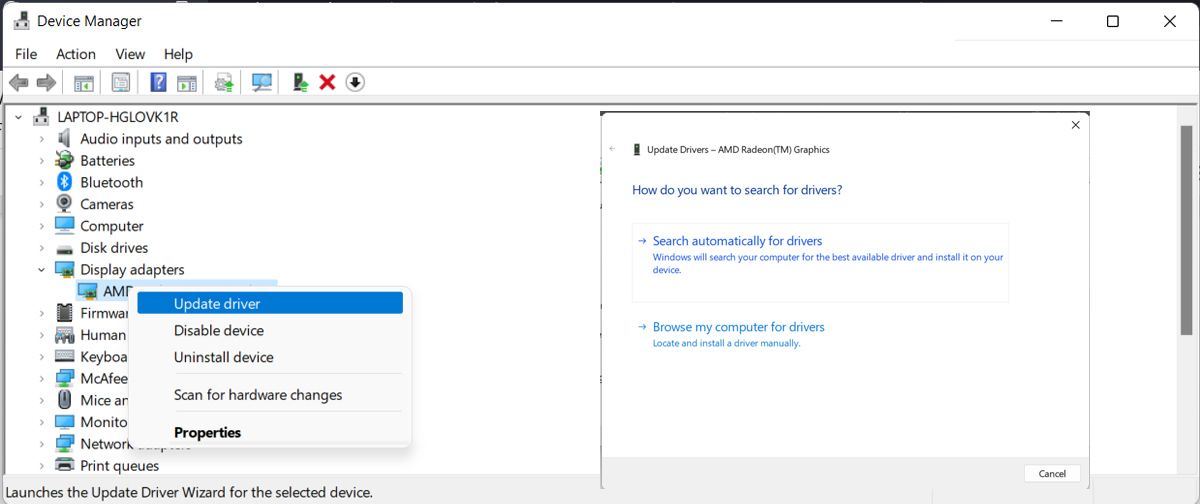
Task: Click the "How do you want to search for drivers?" heading
Action: click(x=737, y=189)
